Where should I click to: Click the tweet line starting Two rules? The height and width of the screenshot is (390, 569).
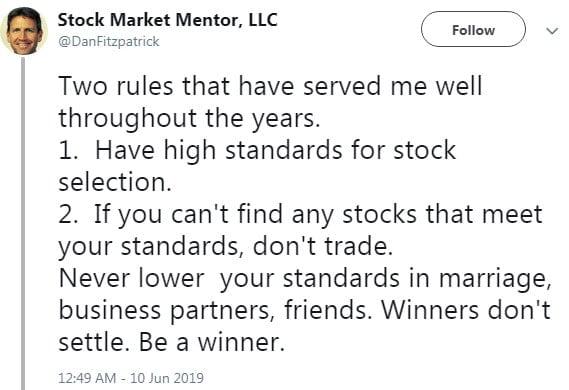point(270,86)
